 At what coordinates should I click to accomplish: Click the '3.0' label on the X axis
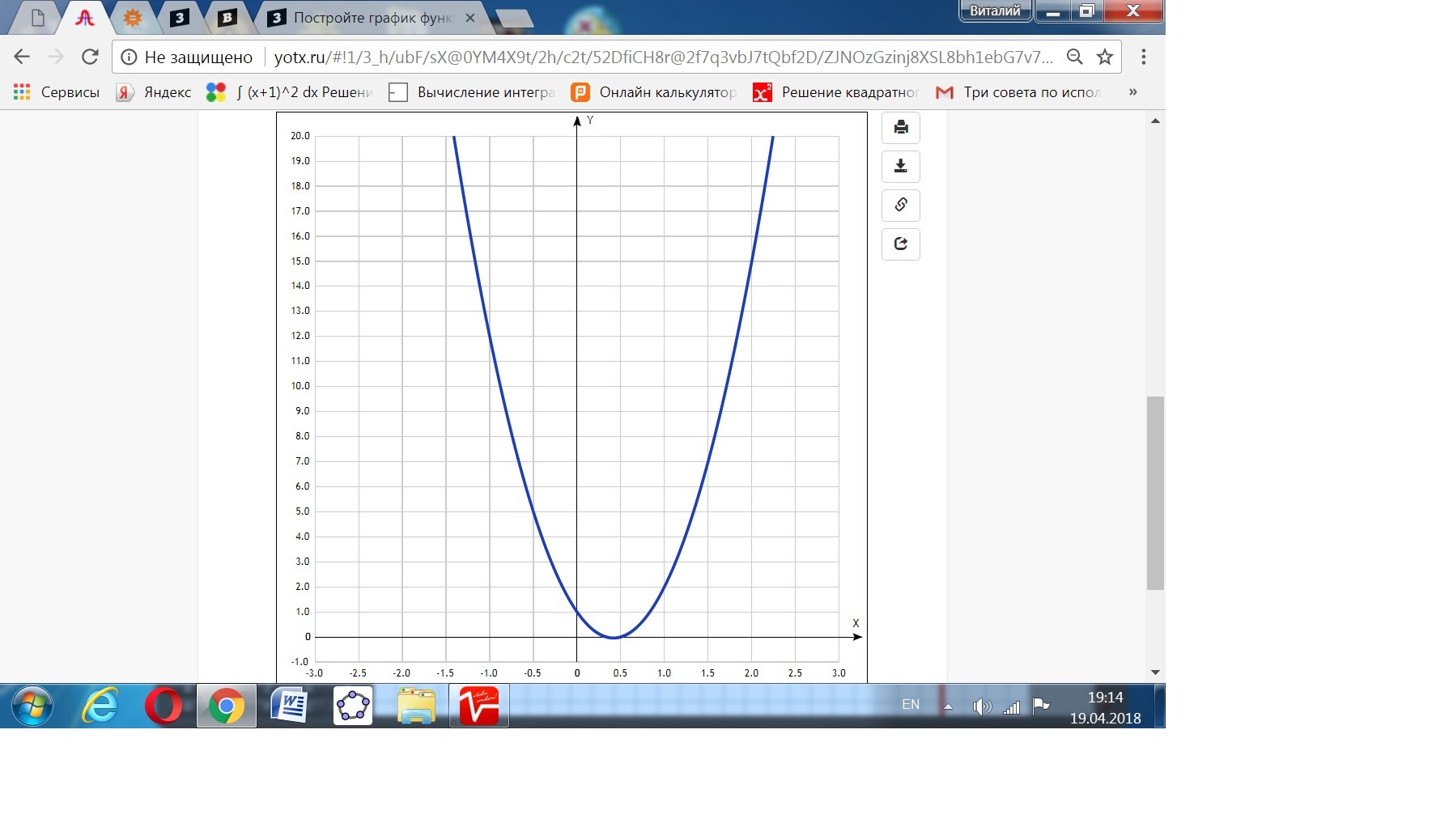pyautogui.click(x=839, y=673)
